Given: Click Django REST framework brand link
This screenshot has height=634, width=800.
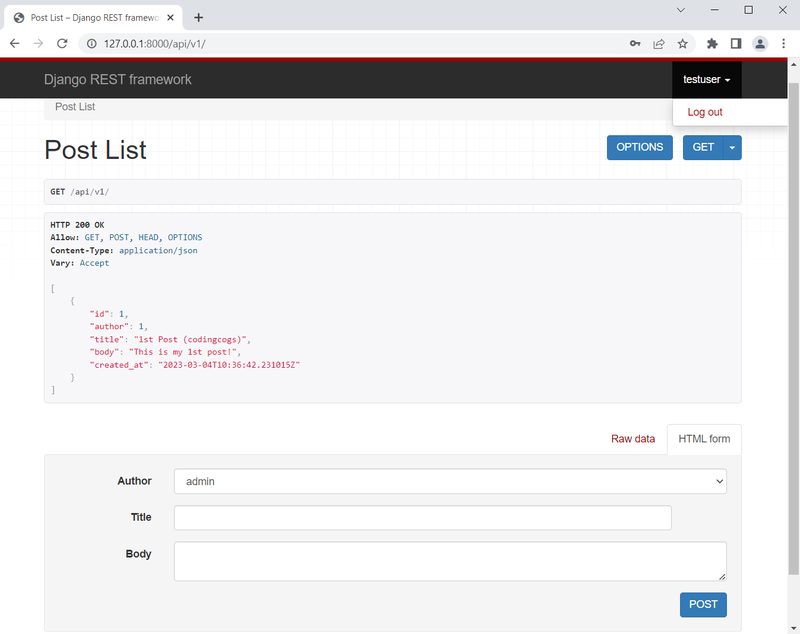Looking at the screenshot, I should coord(118,80).
